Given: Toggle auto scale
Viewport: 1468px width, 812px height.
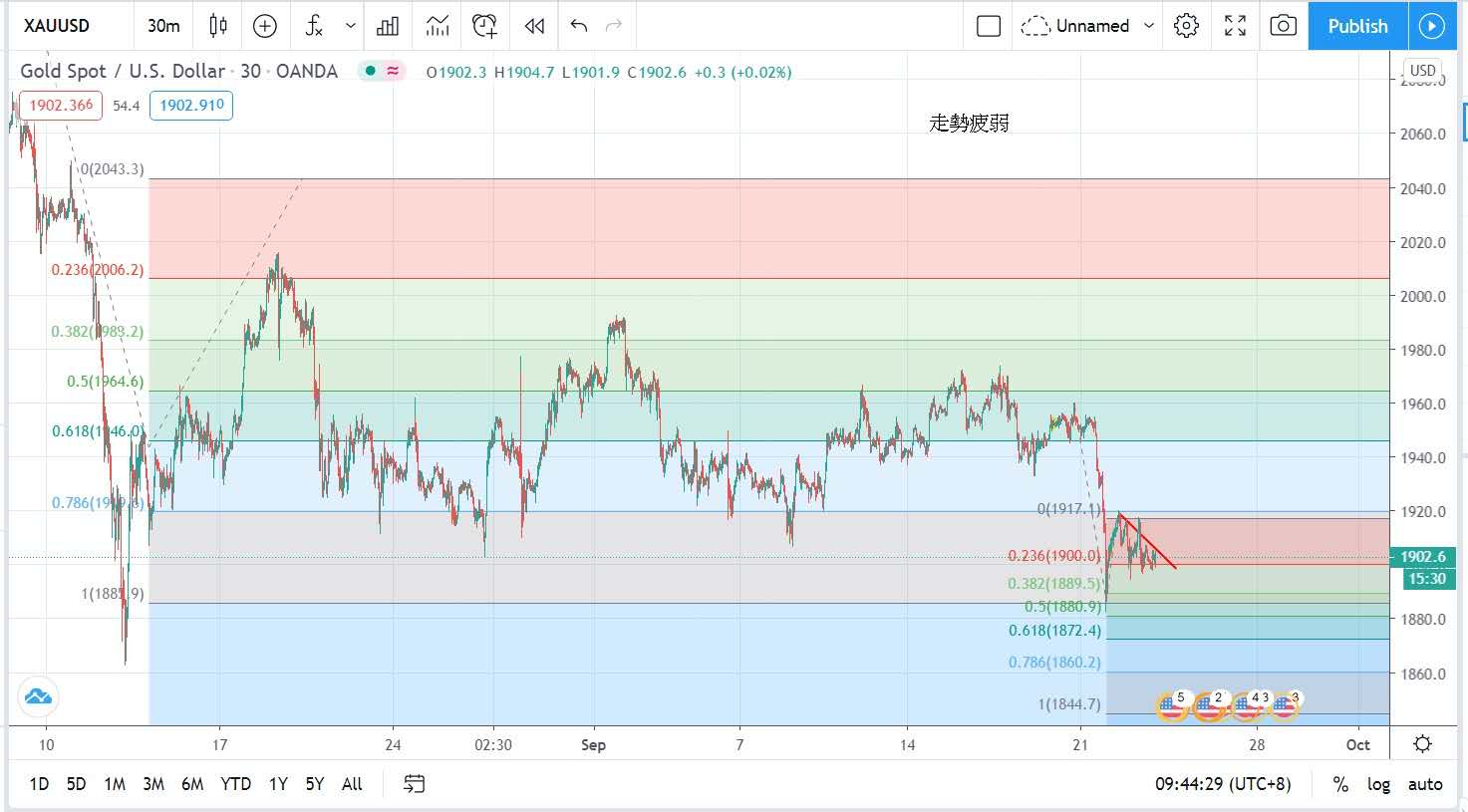Looking at the screenshot, I should [x=1424, y=784].
